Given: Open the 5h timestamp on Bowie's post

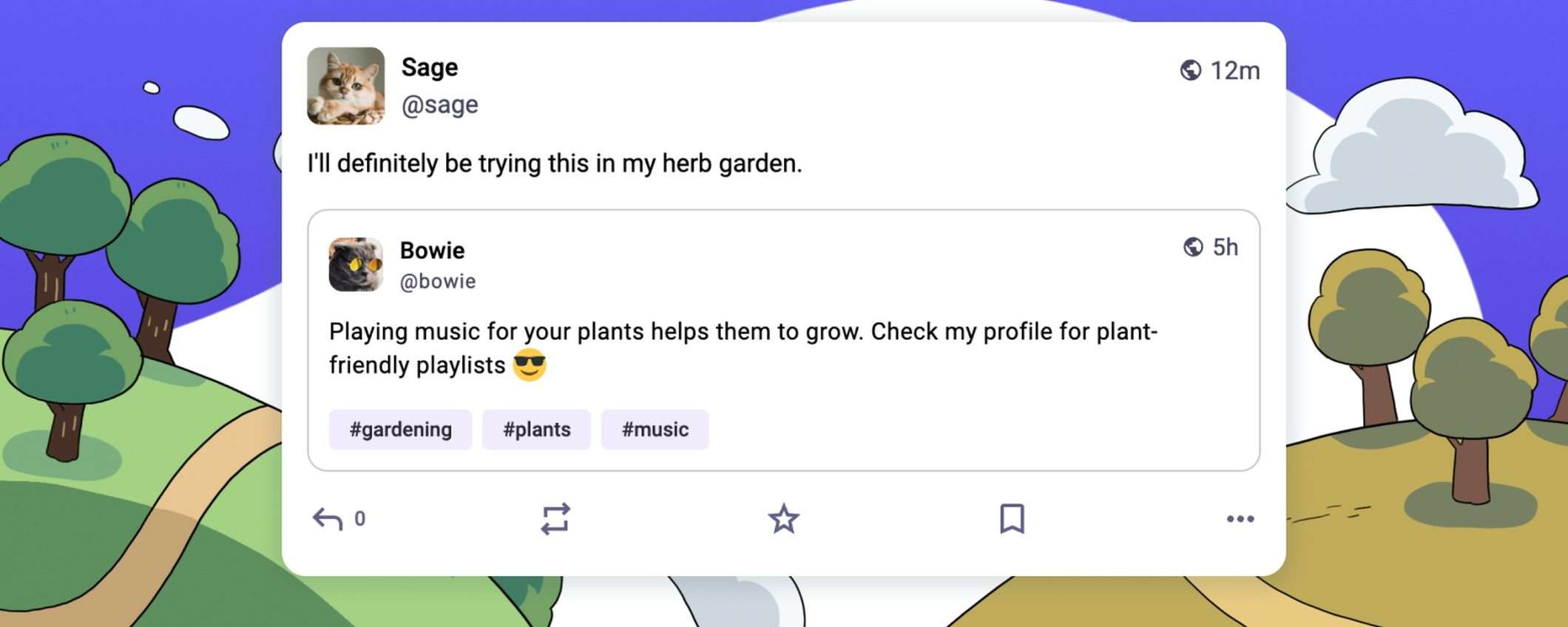Looking at the screenshot, I should point(1228,248).
